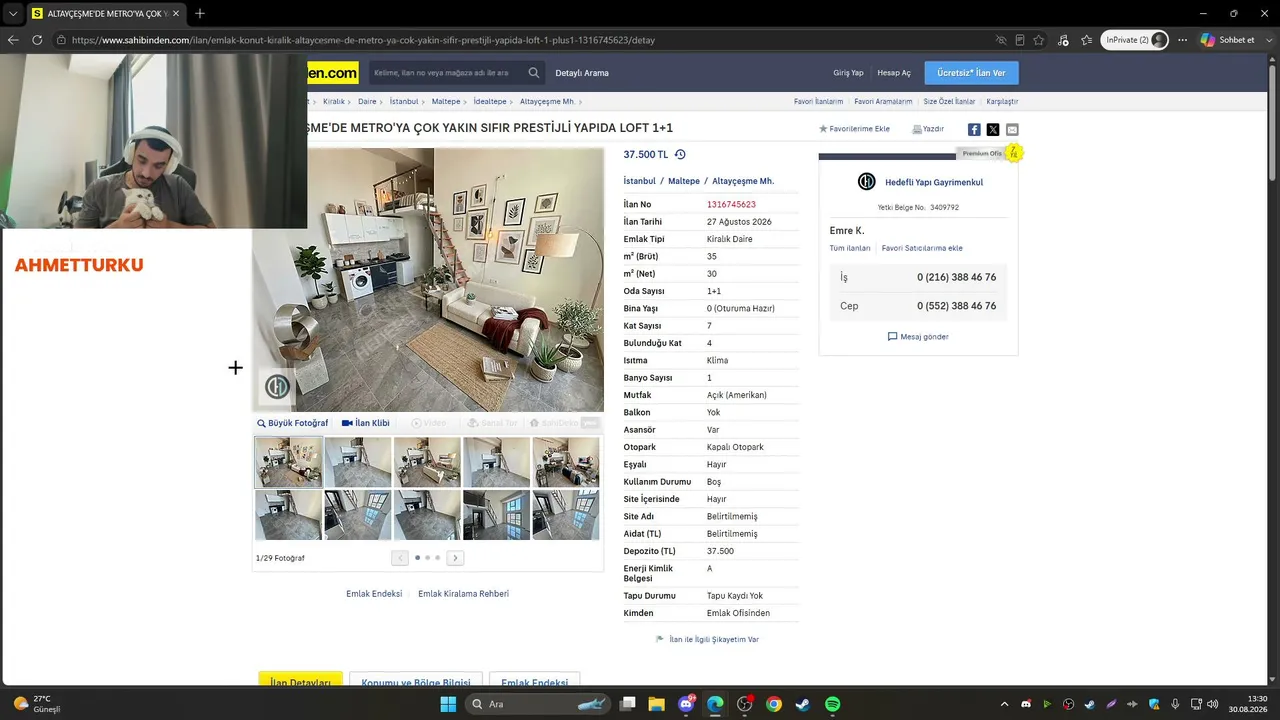Show hidden system tray icons
Viewport: 1280px width, 720px height.
tap(1004, 704)
